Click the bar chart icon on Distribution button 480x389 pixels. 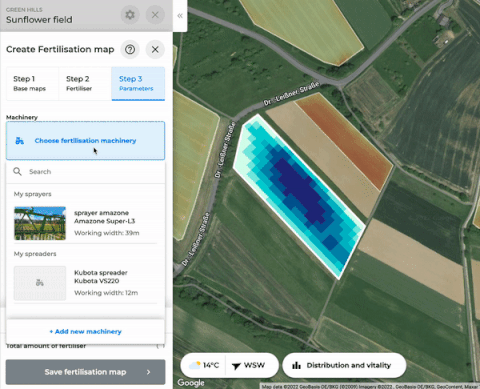click(x=296, y=365)
